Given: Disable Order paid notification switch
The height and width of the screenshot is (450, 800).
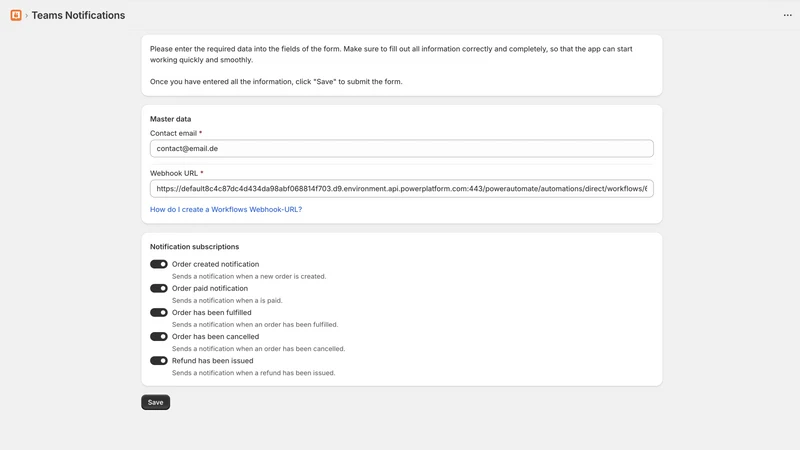Looking at the screenshot, I should click(x=159, y=288).
